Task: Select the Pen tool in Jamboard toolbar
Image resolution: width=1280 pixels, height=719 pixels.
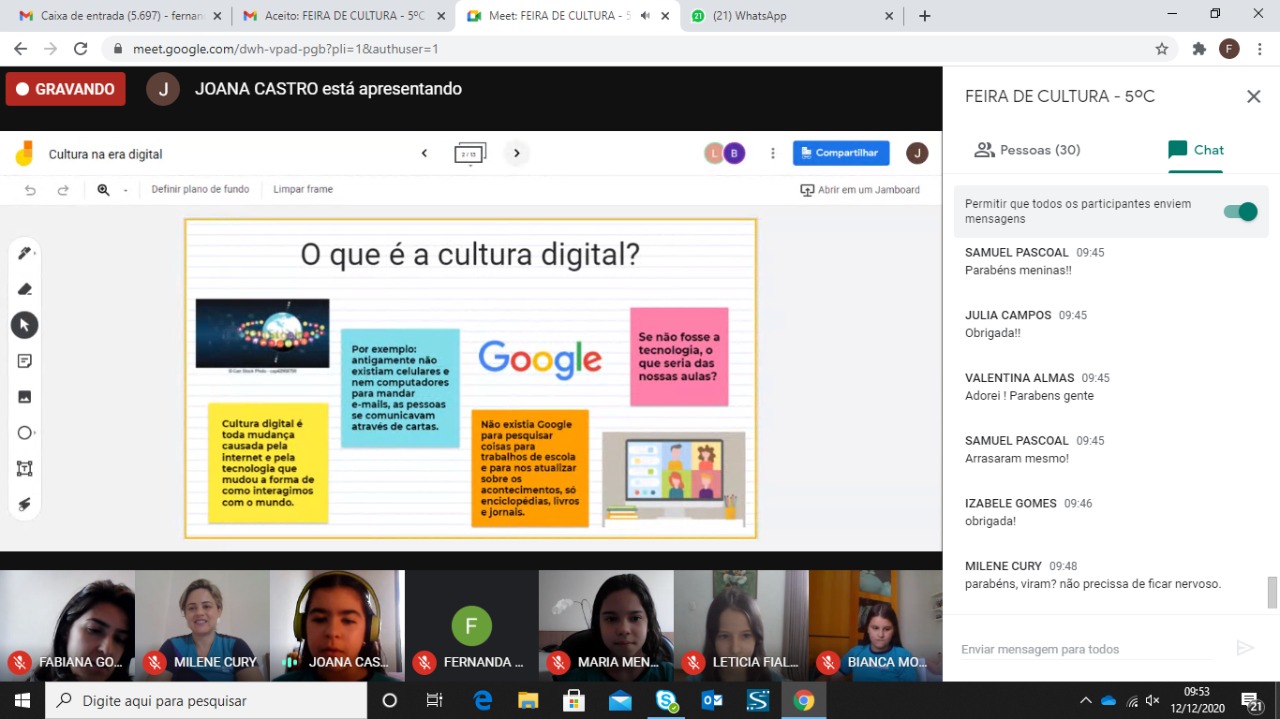Action: [25, 253]
